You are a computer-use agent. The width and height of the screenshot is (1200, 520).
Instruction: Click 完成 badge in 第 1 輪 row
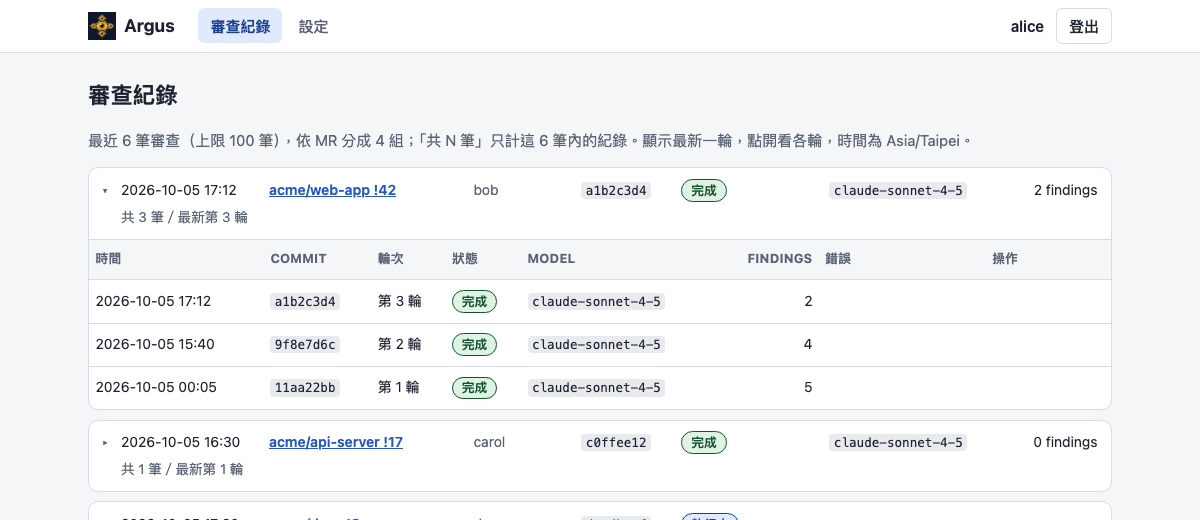475,387
